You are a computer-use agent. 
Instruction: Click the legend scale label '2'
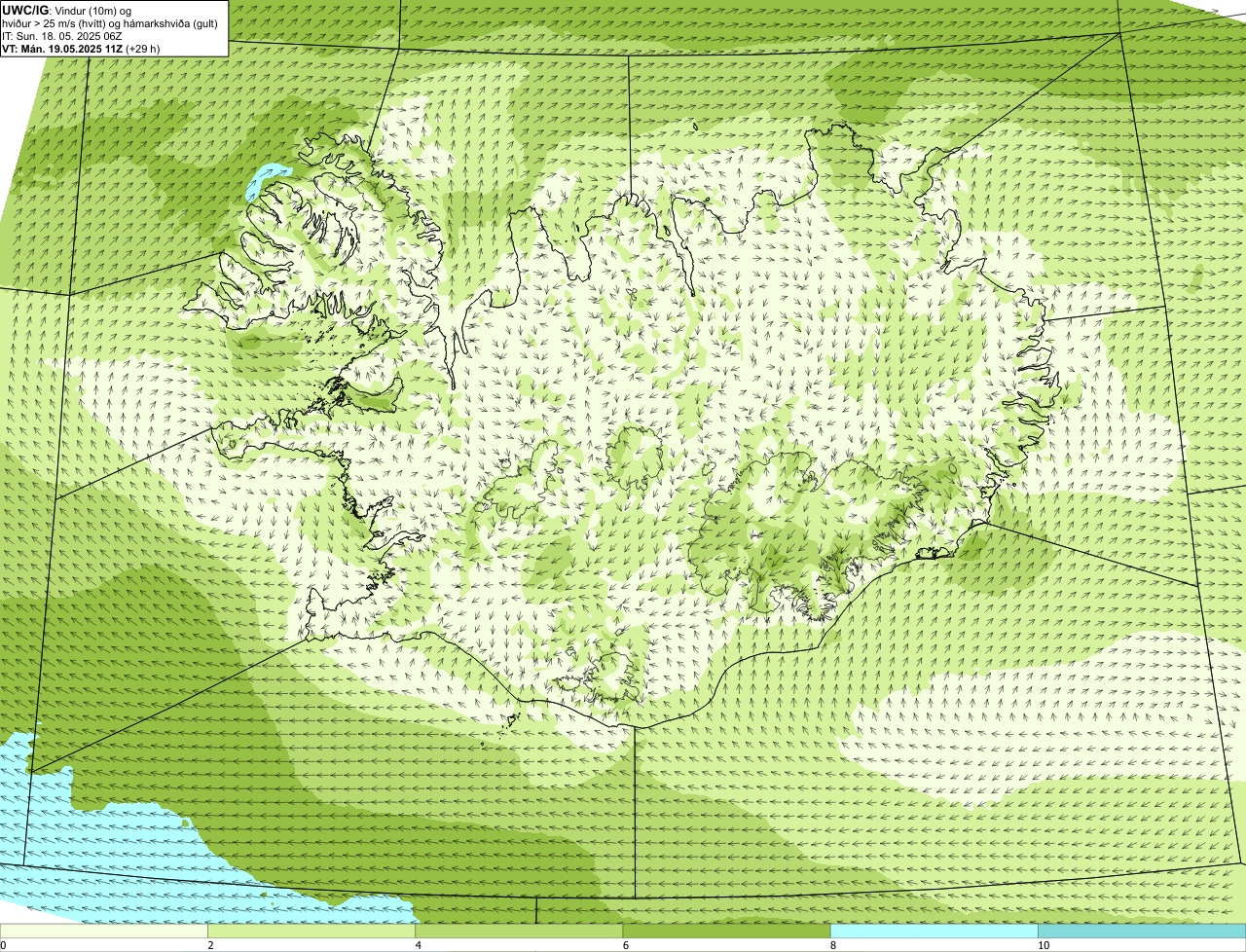[210, 945]
